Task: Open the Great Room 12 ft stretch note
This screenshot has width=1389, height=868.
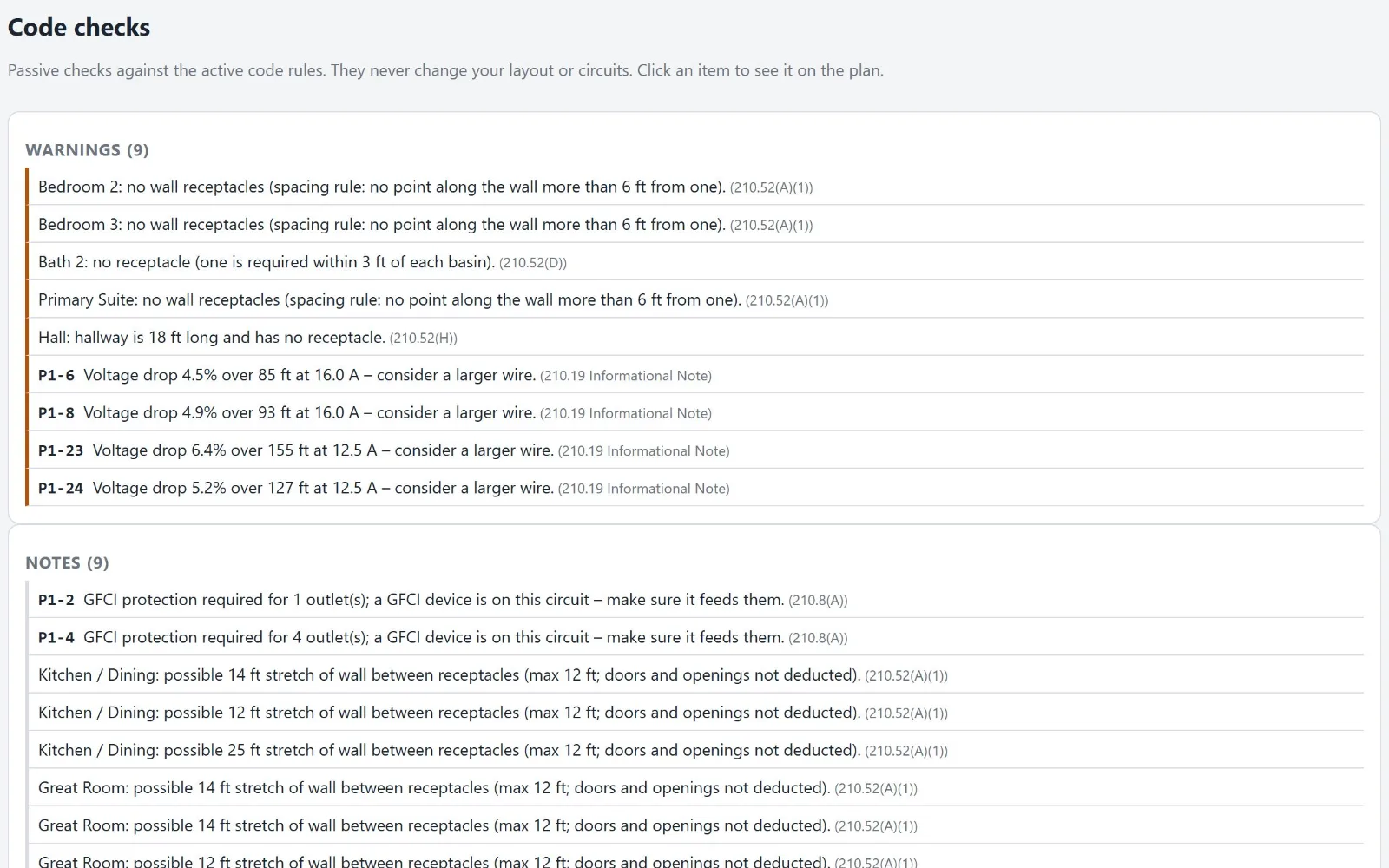Action: (x=694, y=856)
